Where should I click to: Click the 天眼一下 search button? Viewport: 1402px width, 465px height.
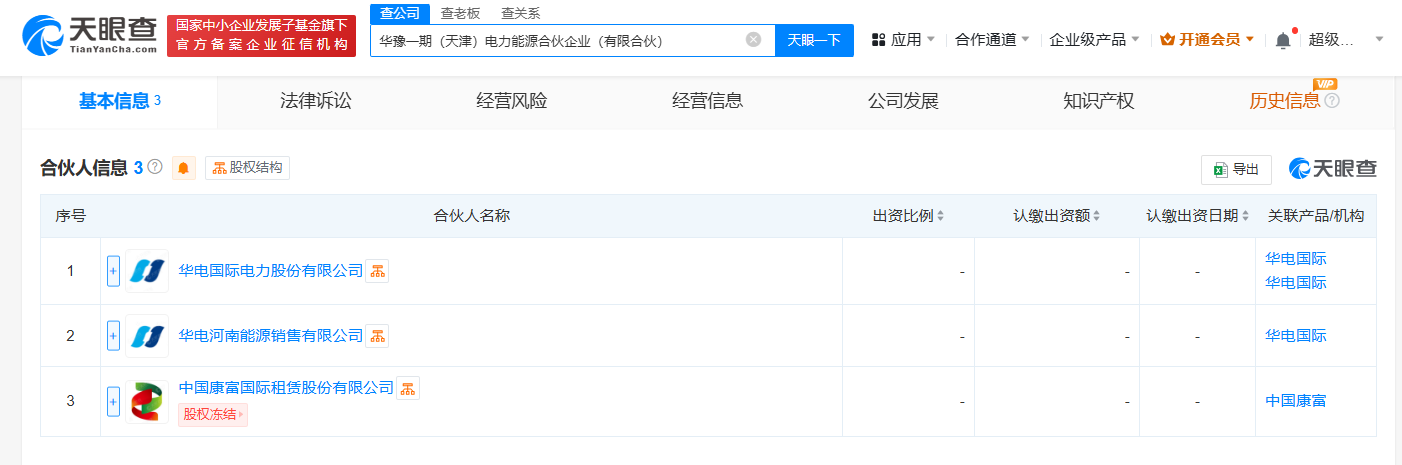click(x=814, y=40)
